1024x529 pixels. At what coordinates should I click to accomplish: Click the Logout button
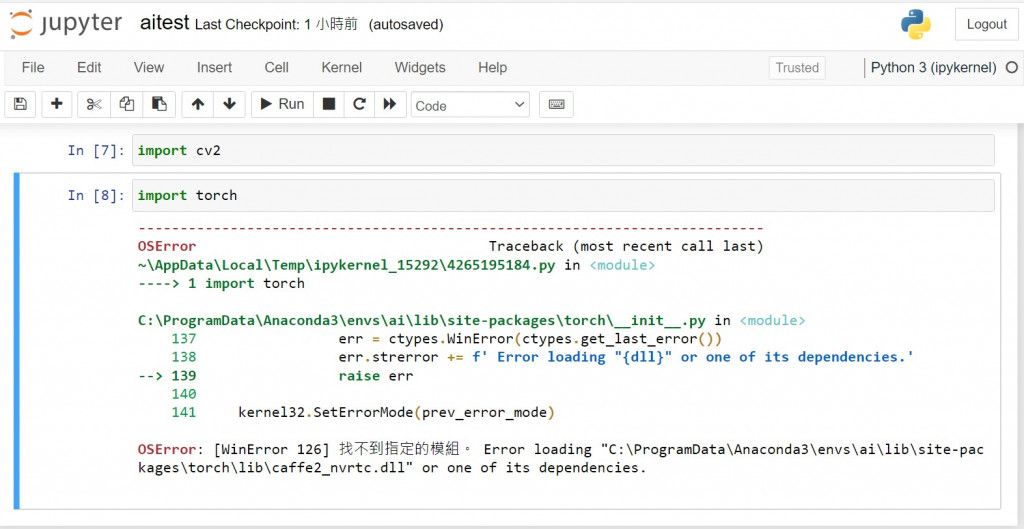coord(987,25)
